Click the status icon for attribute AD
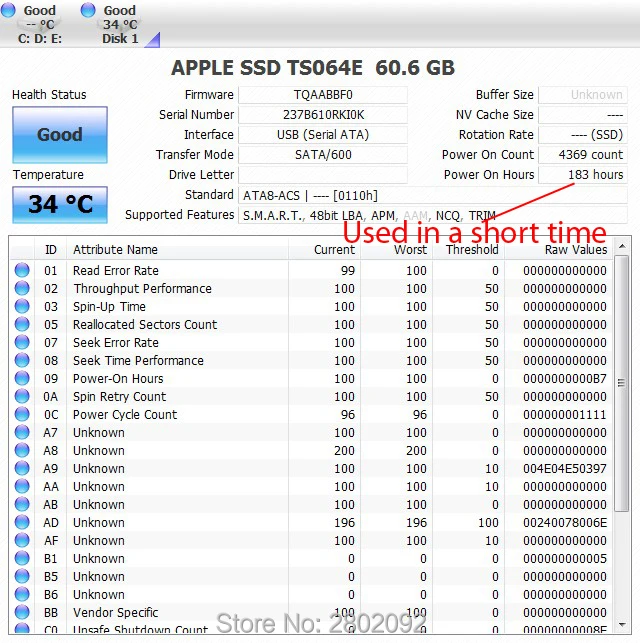 (22, 522)
